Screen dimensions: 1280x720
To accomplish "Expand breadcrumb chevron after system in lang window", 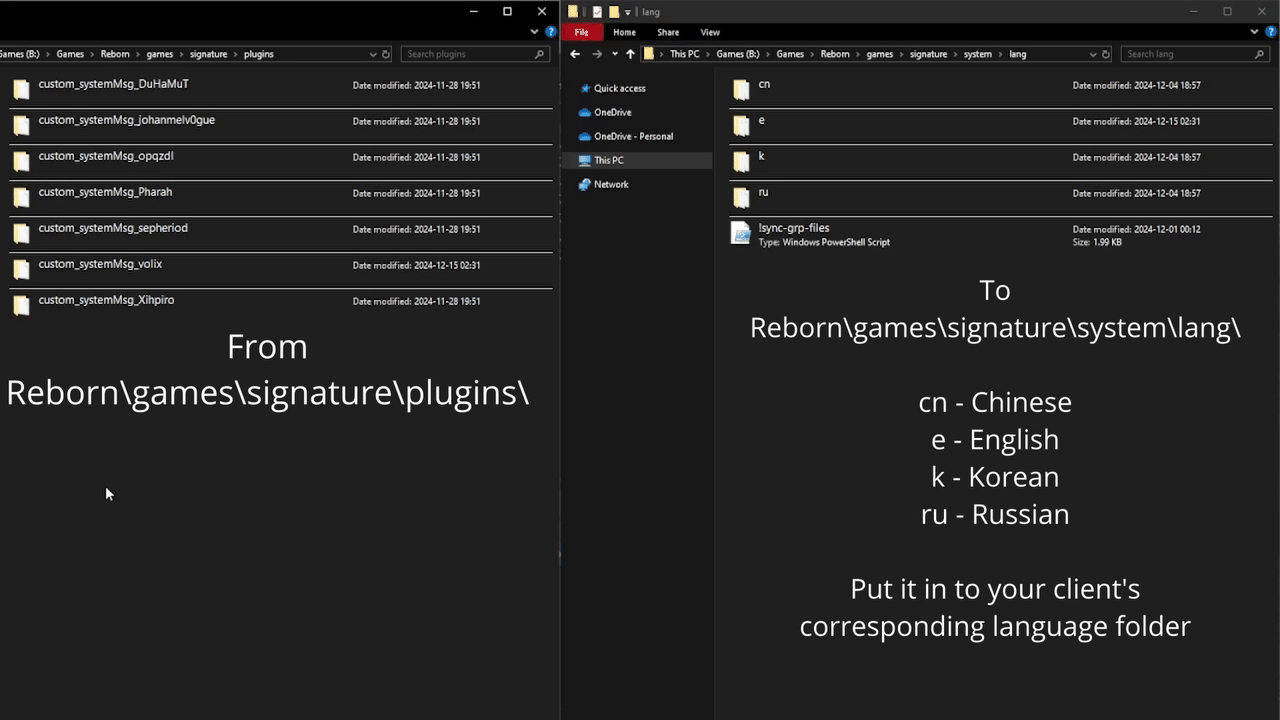I will (1000, 54).
